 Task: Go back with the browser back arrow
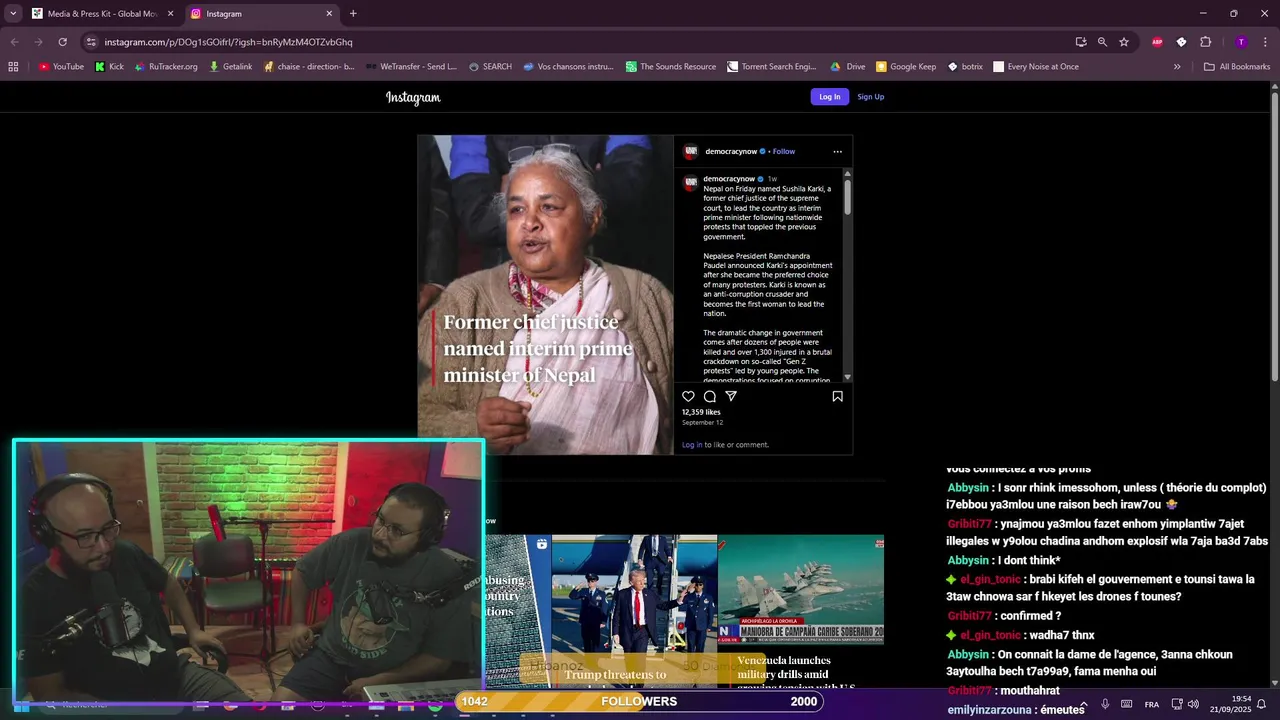point(14,42)
